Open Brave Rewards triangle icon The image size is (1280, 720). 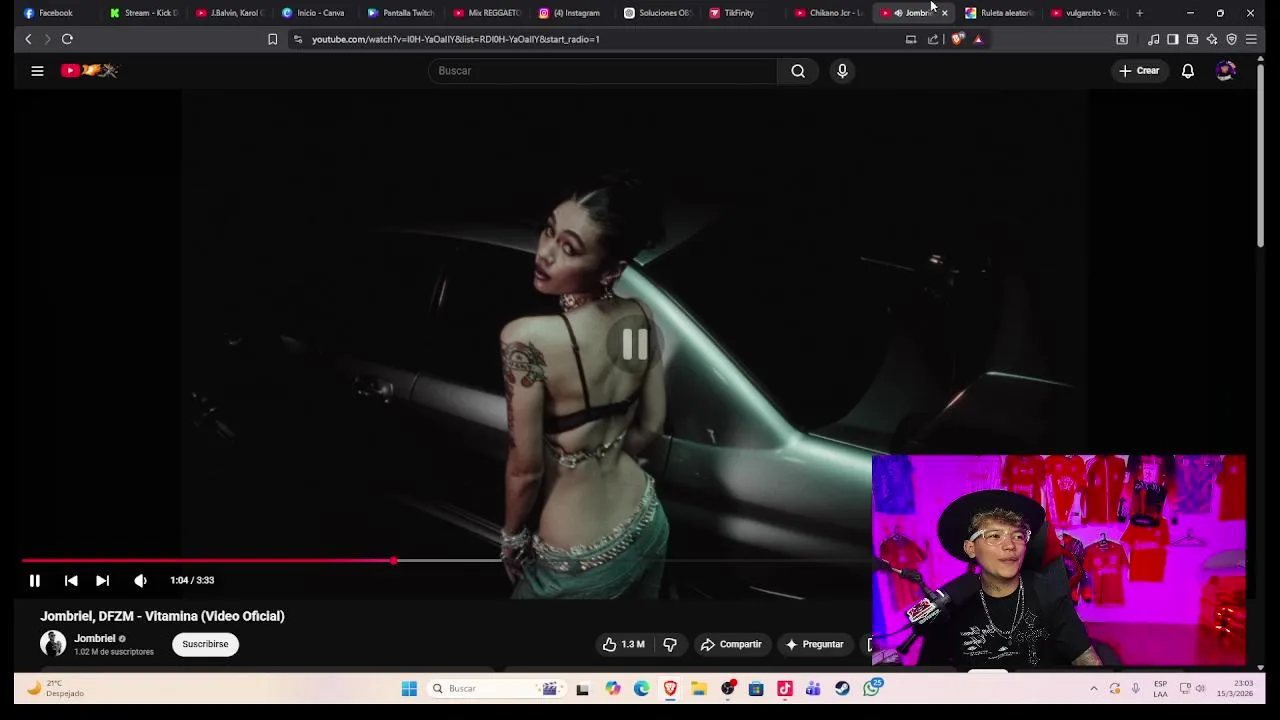(978, 39)
